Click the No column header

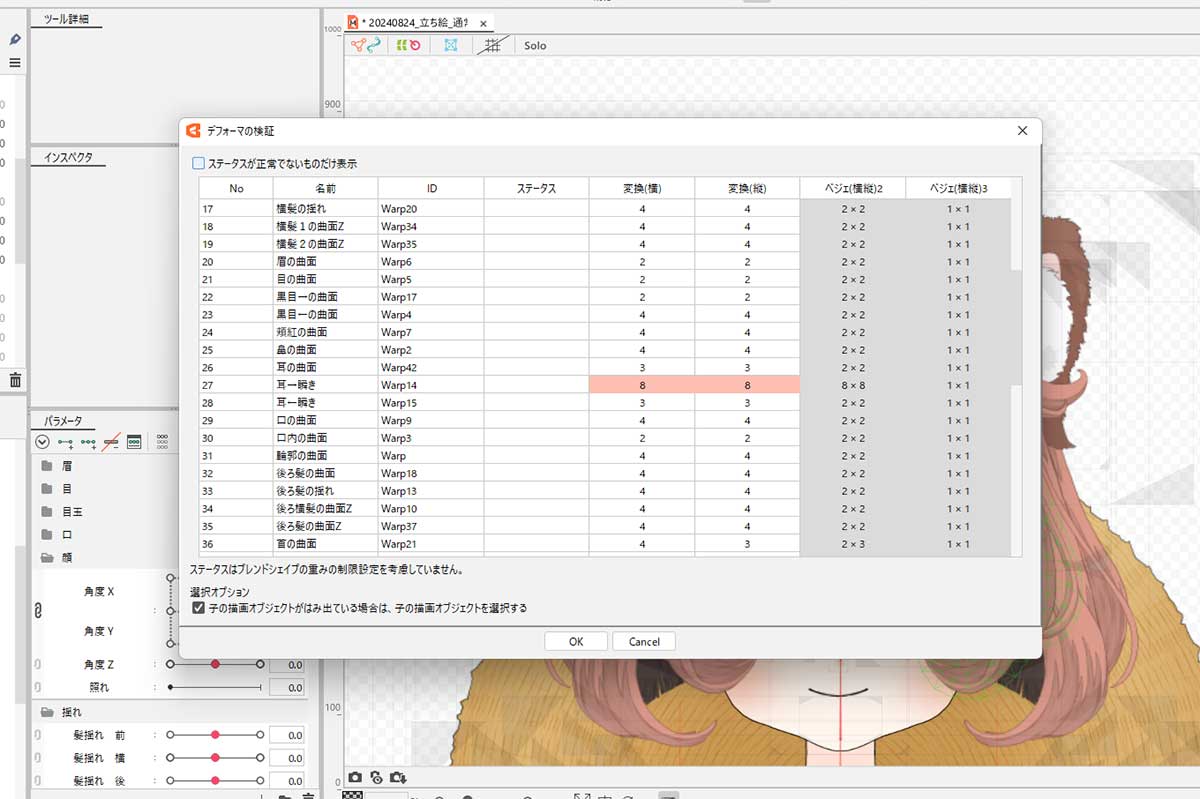tap(236, 189)
